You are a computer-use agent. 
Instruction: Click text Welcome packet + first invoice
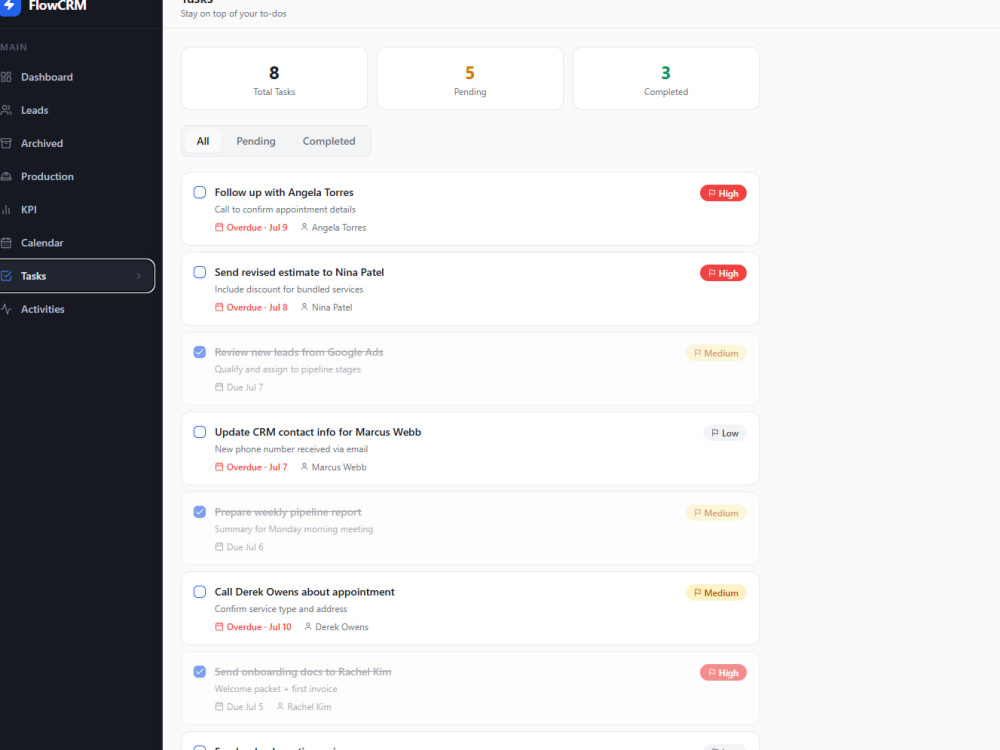276,689
